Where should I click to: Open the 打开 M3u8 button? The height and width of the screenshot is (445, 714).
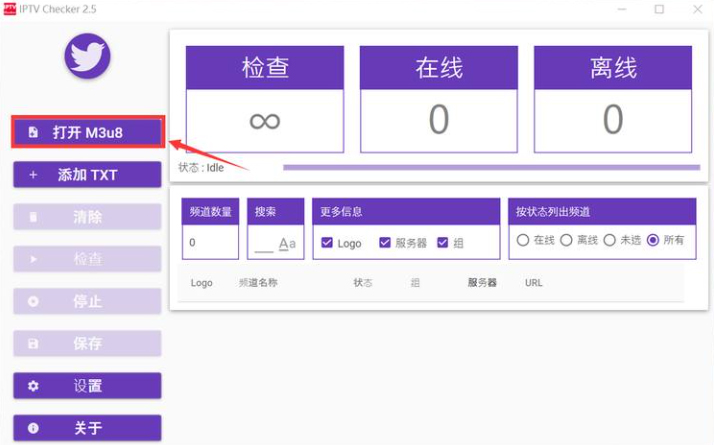coord(87,132)
